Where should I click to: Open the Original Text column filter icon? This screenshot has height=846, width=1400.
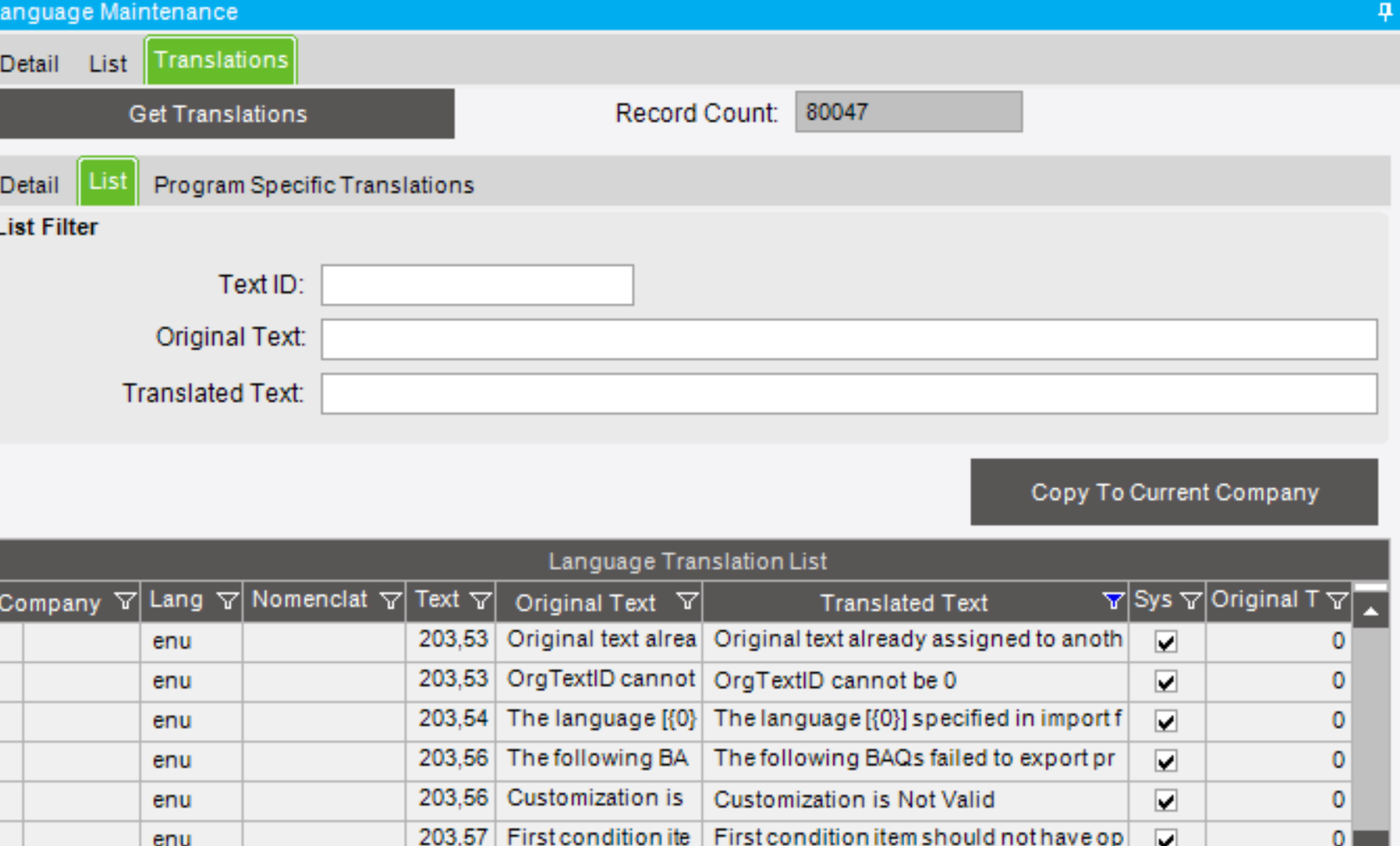point(686,601)
